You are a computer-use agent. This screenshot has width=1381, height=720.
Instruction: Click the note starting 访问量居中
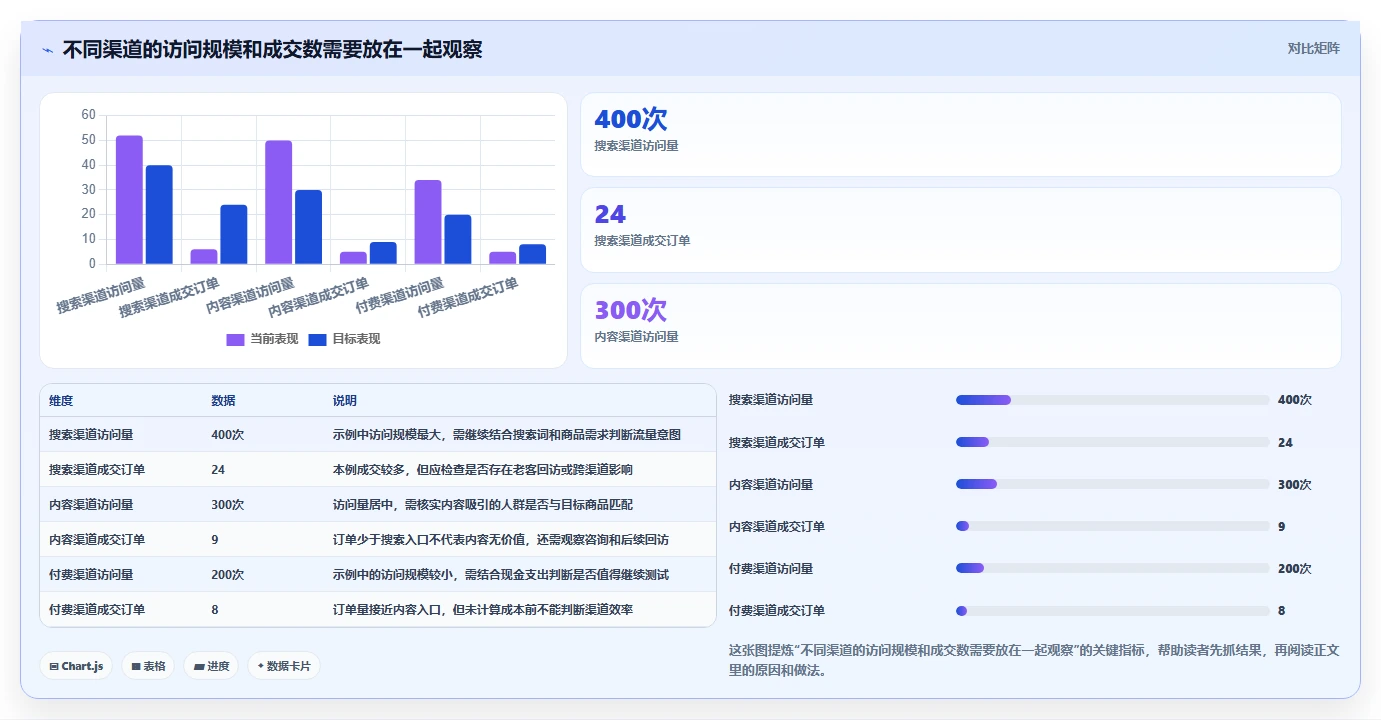pyautogui.click(x=483, y=505)
